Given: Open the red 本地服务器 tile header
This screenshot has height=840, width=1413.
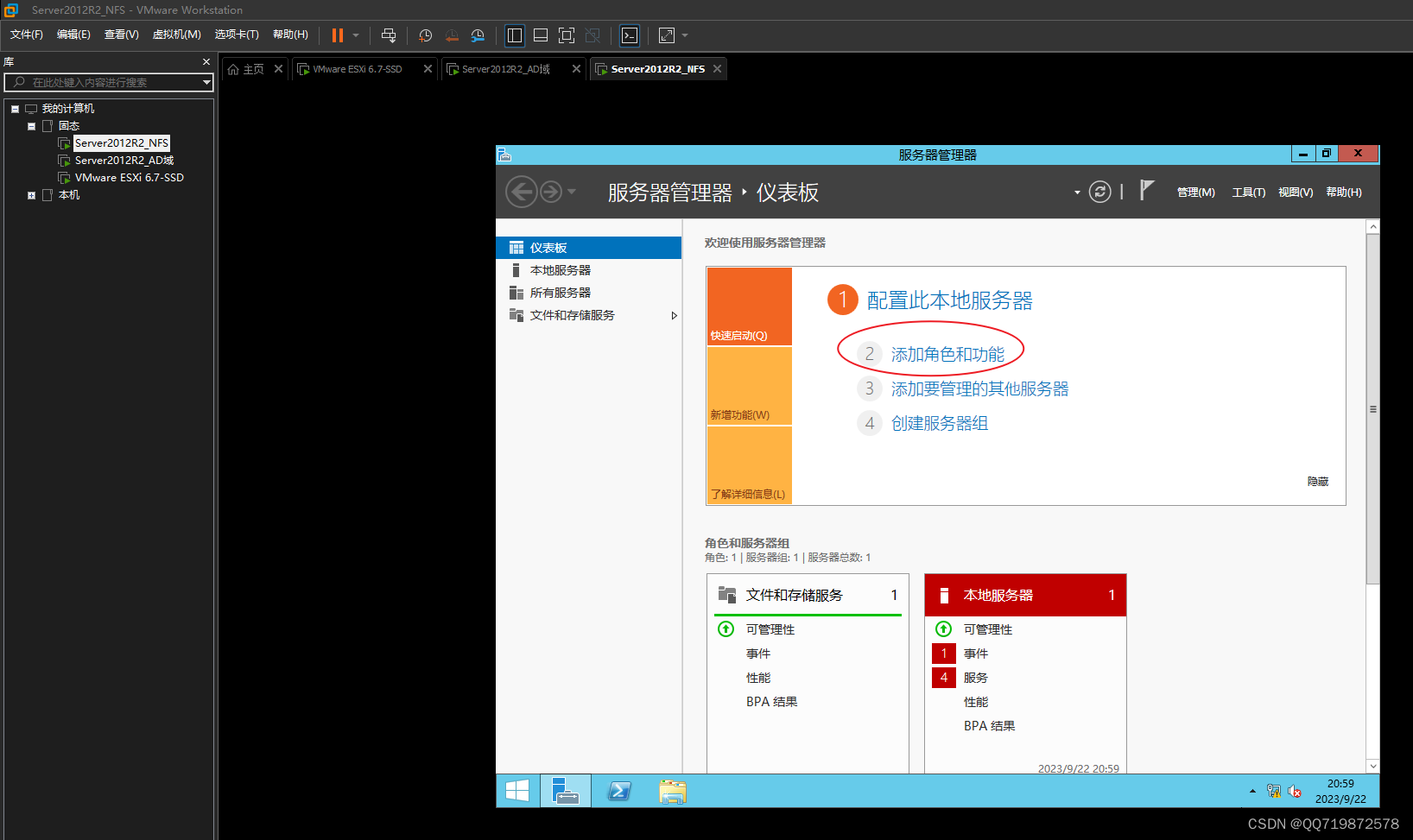Looking at the screenshot, I should pos(1025,595).
